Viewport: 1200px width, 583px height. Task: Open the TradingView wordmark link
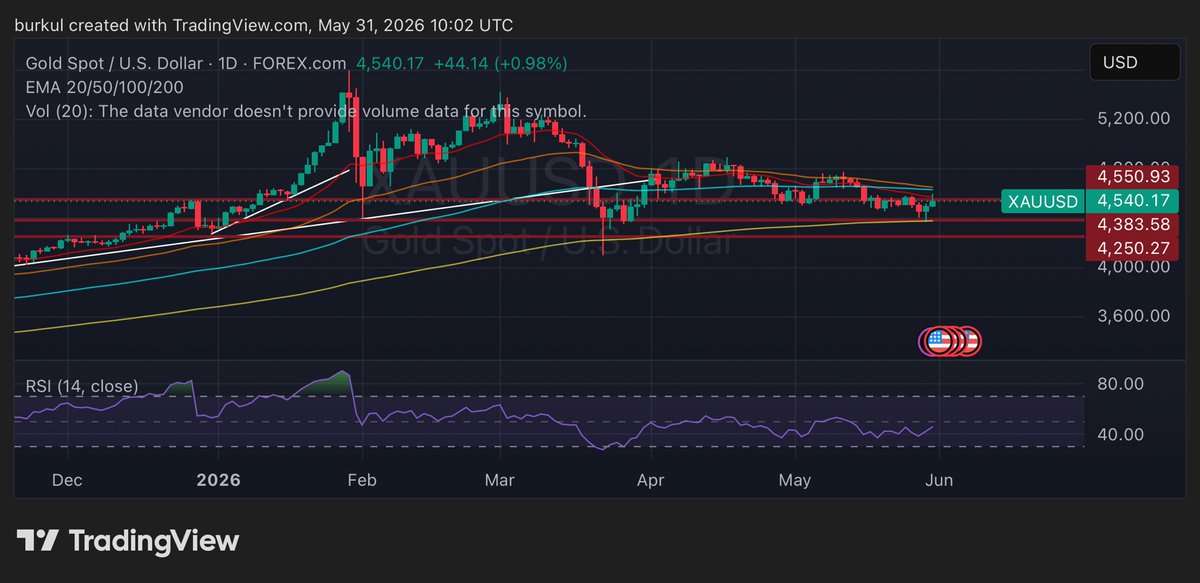click(x=154, y=541)
